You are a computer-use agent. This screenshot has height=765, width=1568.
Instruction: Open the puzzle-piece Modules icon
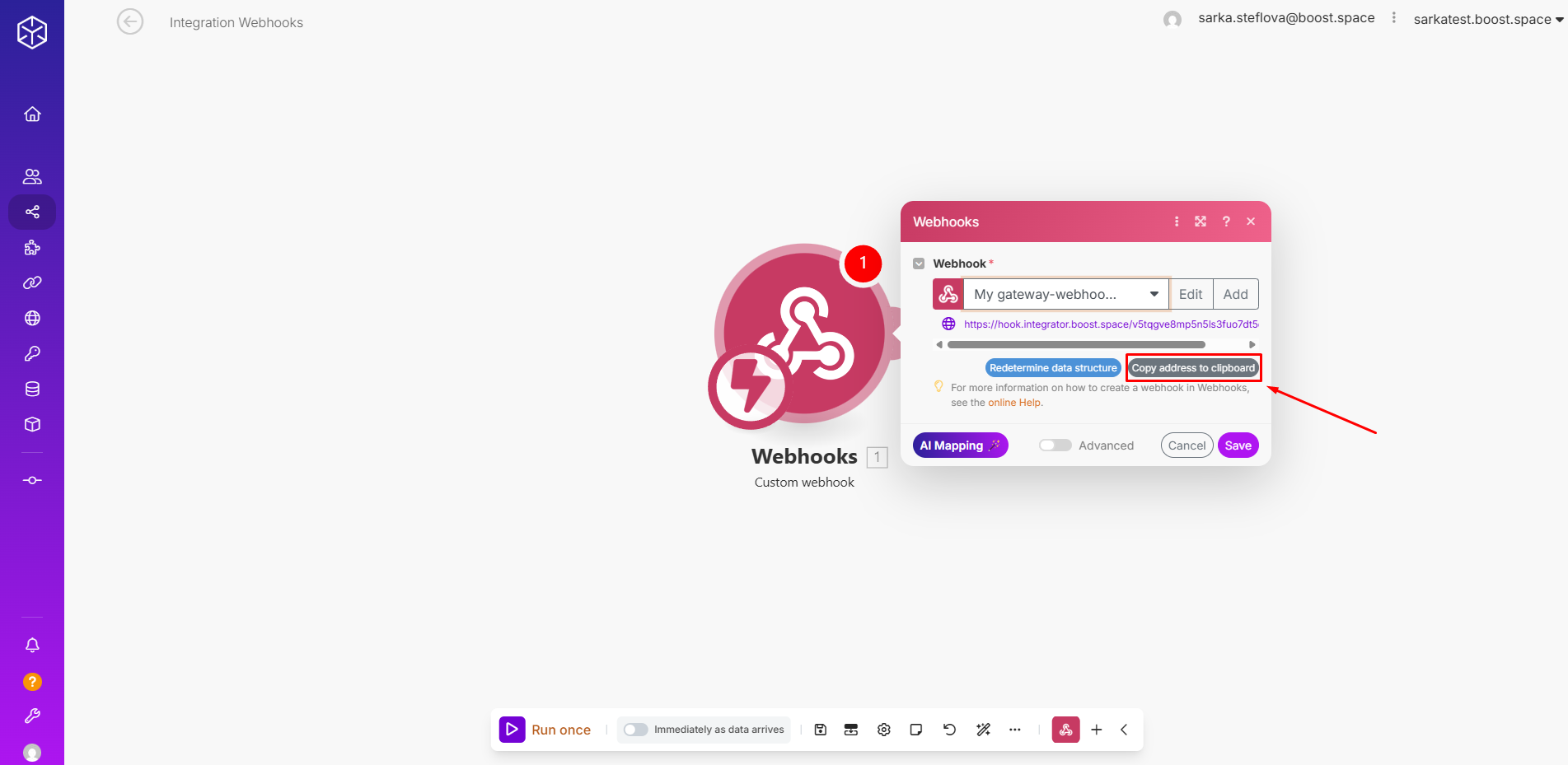coord(32,248)
